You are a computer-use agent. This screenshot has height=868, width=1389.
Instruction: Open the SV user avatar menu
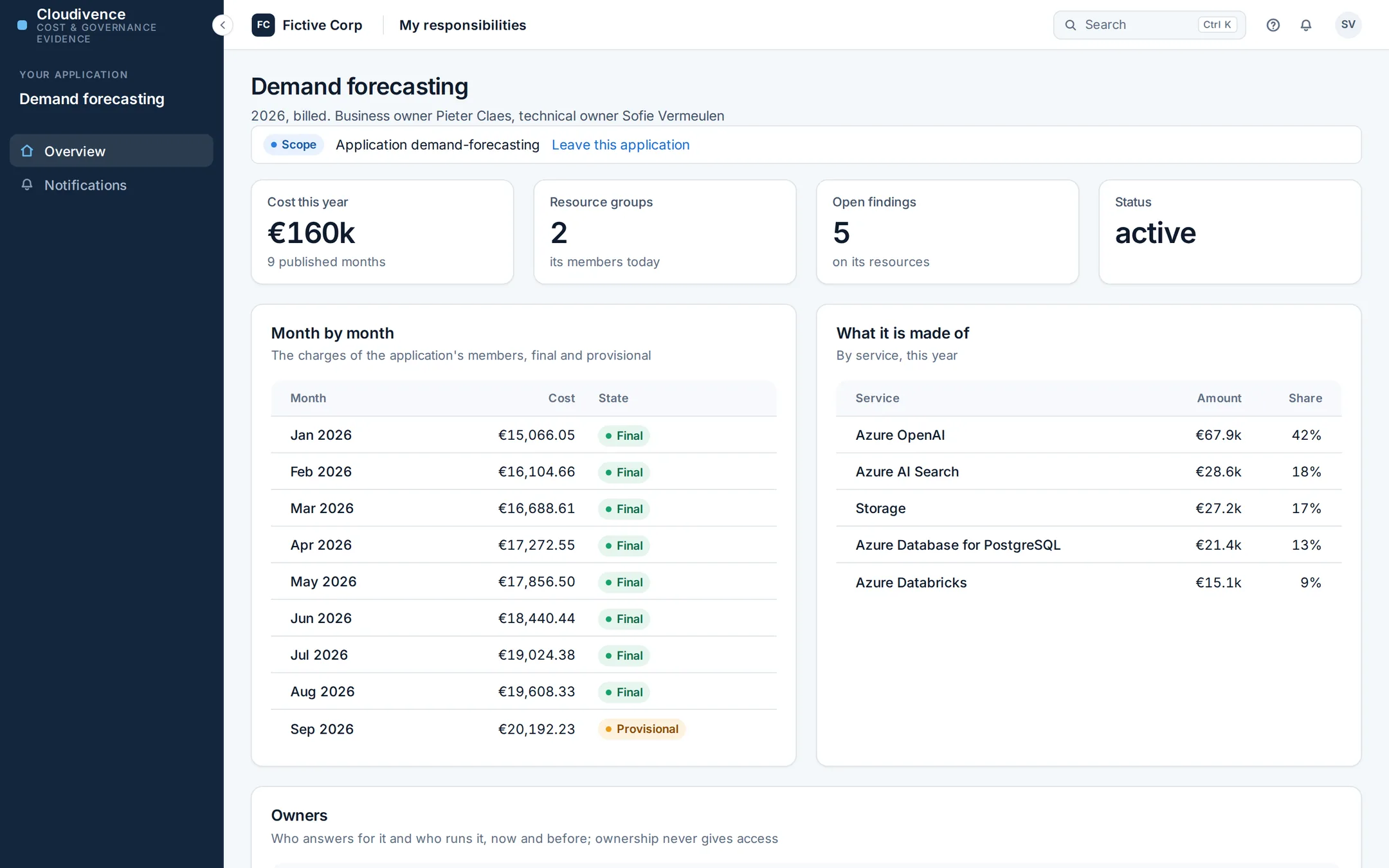point(1348,25)
